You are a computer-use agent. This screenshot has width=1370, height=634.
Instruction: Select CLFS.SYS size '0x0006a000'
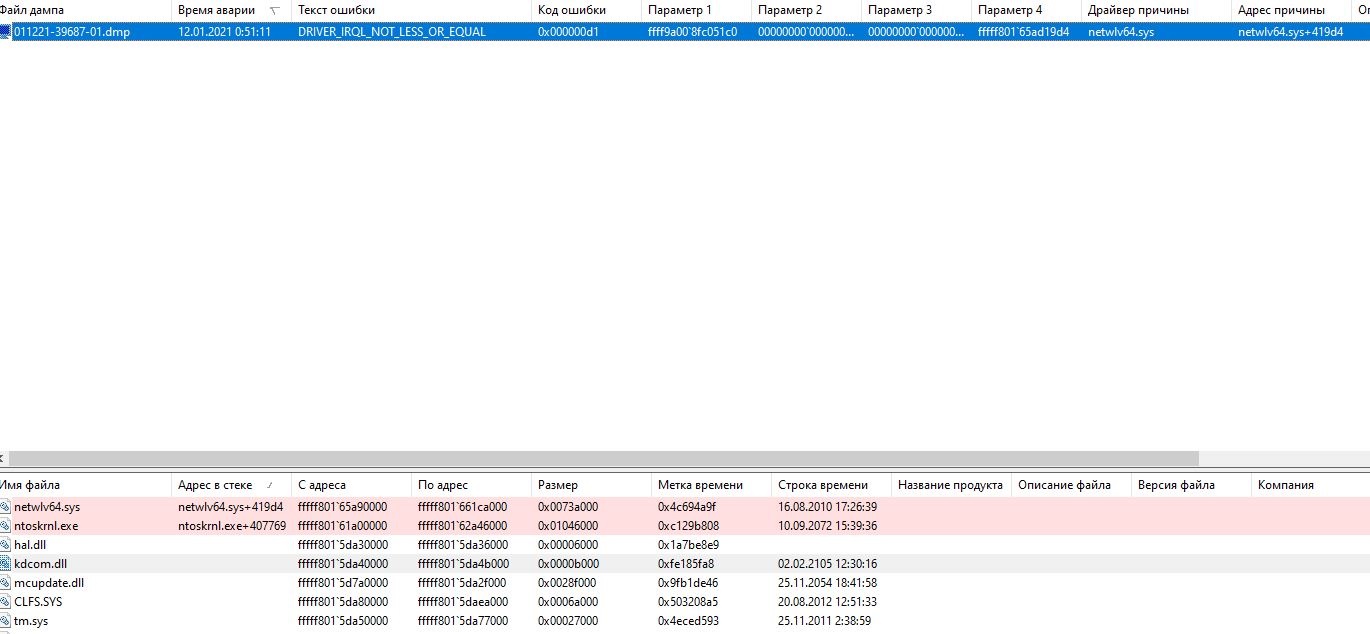point(568,602)
